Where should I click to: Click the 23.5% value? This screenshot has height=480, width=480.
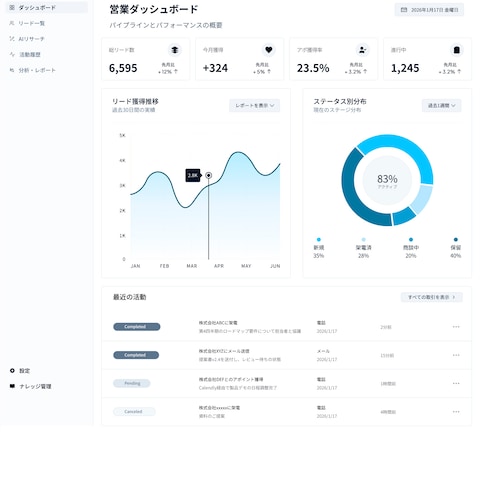click(313, 68)
